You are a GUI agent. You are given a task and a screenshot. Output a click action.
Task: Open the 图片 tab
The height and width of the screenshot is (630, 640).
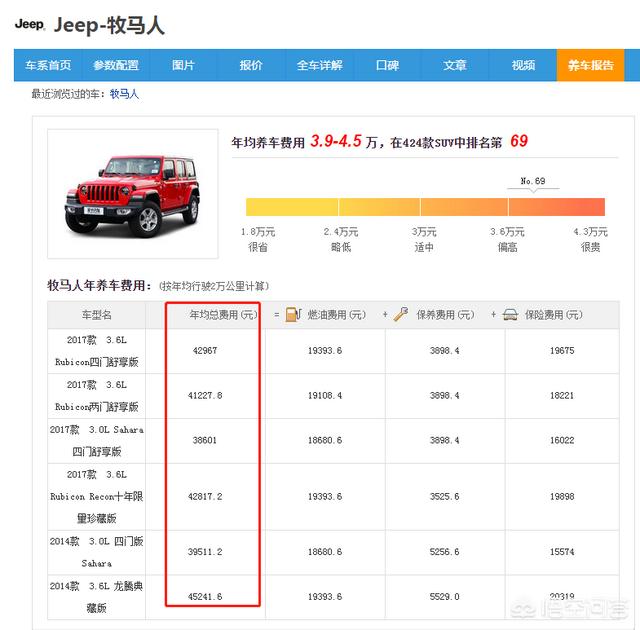(x=183, y=65)
